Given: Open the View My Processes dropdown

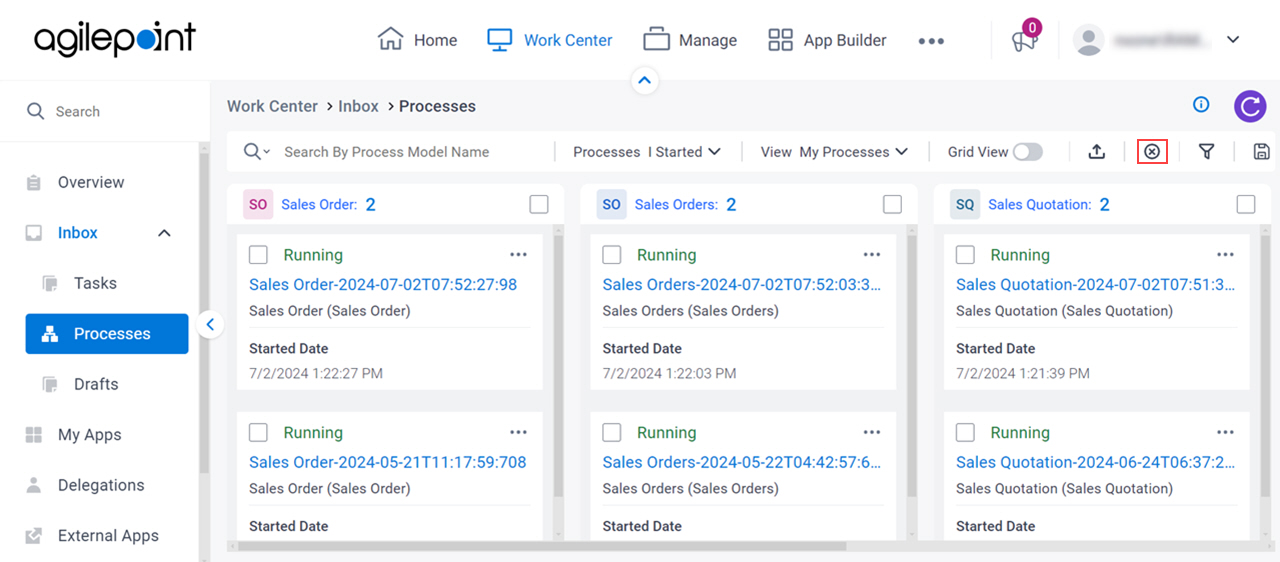Looking at the screenshot, I should click(x=834, y=152).
